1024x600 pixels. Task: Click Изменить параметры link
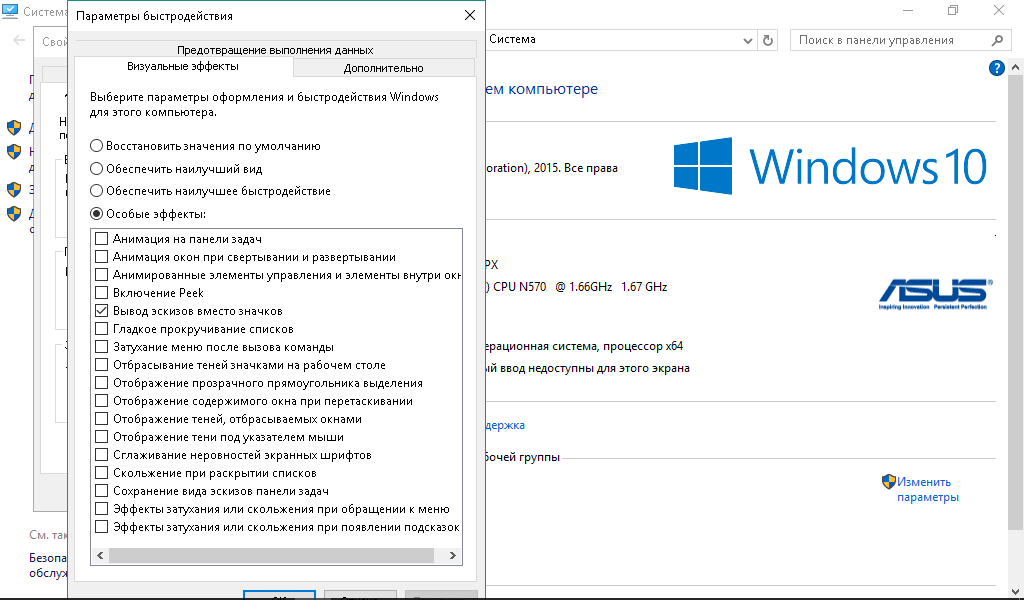927,490
